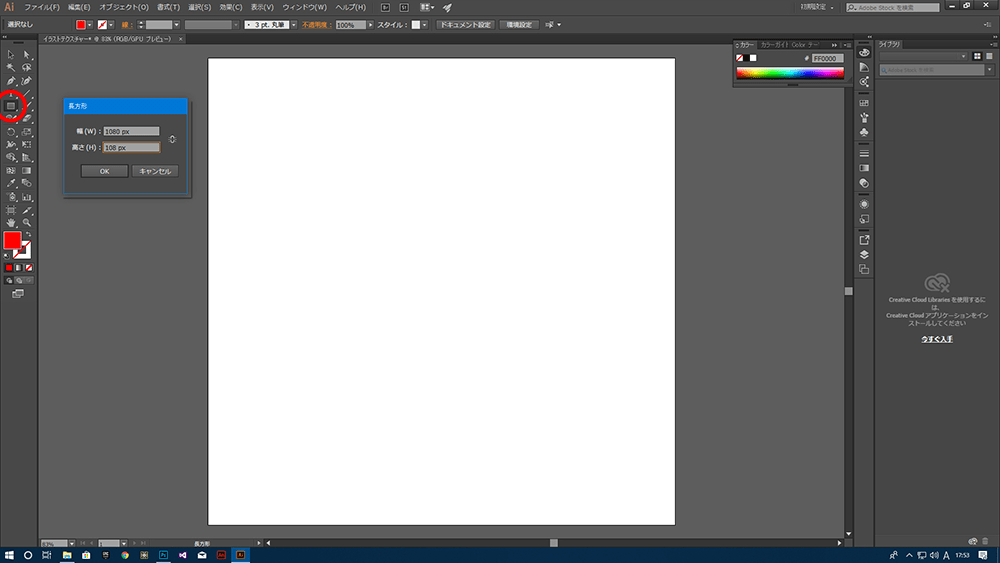Screen dimensions: 1000x563
Task: Open the Layers panel icon in dock
Action: click(864, 255)
